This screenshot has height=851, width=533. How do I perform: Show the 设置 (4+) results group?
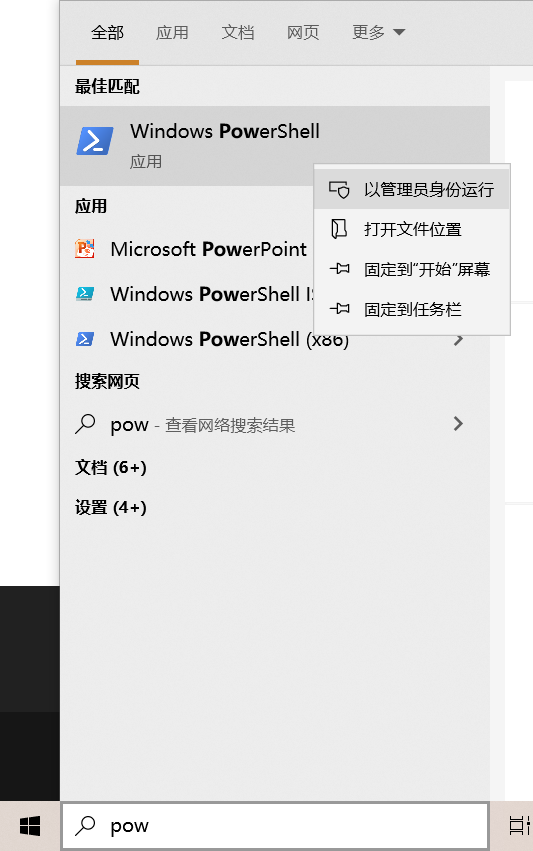111,507
